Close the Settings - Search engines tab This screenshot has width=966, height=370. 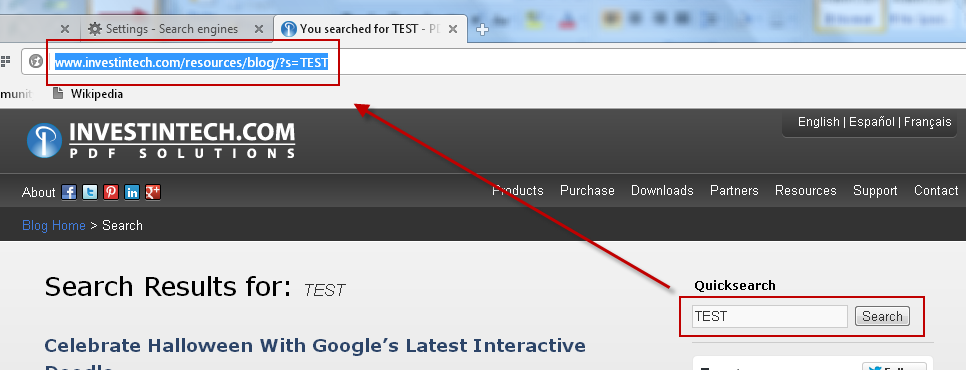click(x=259, y=29)
